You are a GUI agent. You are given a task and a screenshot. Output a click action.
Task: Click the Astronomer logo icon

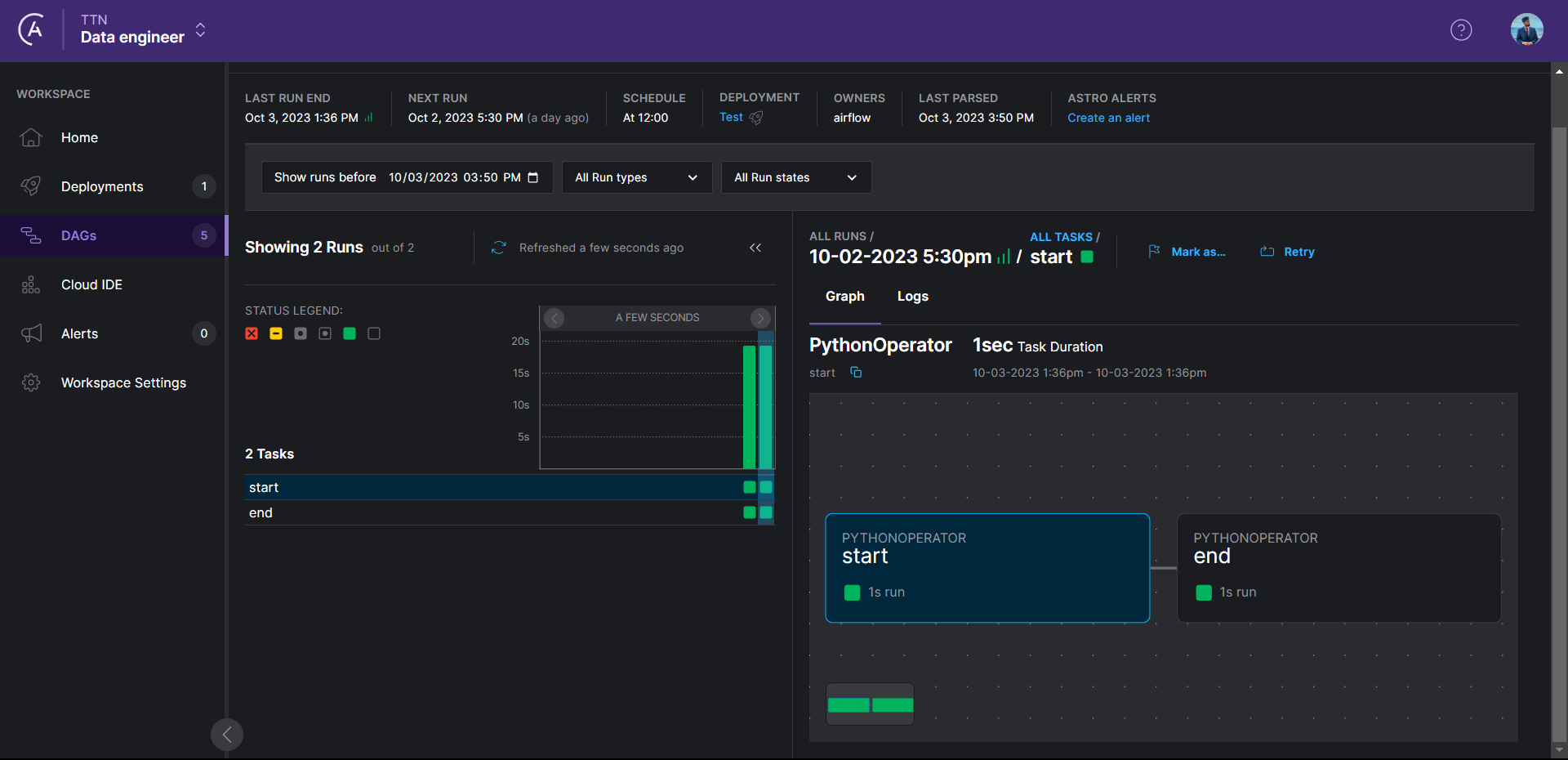pyautogui.click(x=31, y=30)
